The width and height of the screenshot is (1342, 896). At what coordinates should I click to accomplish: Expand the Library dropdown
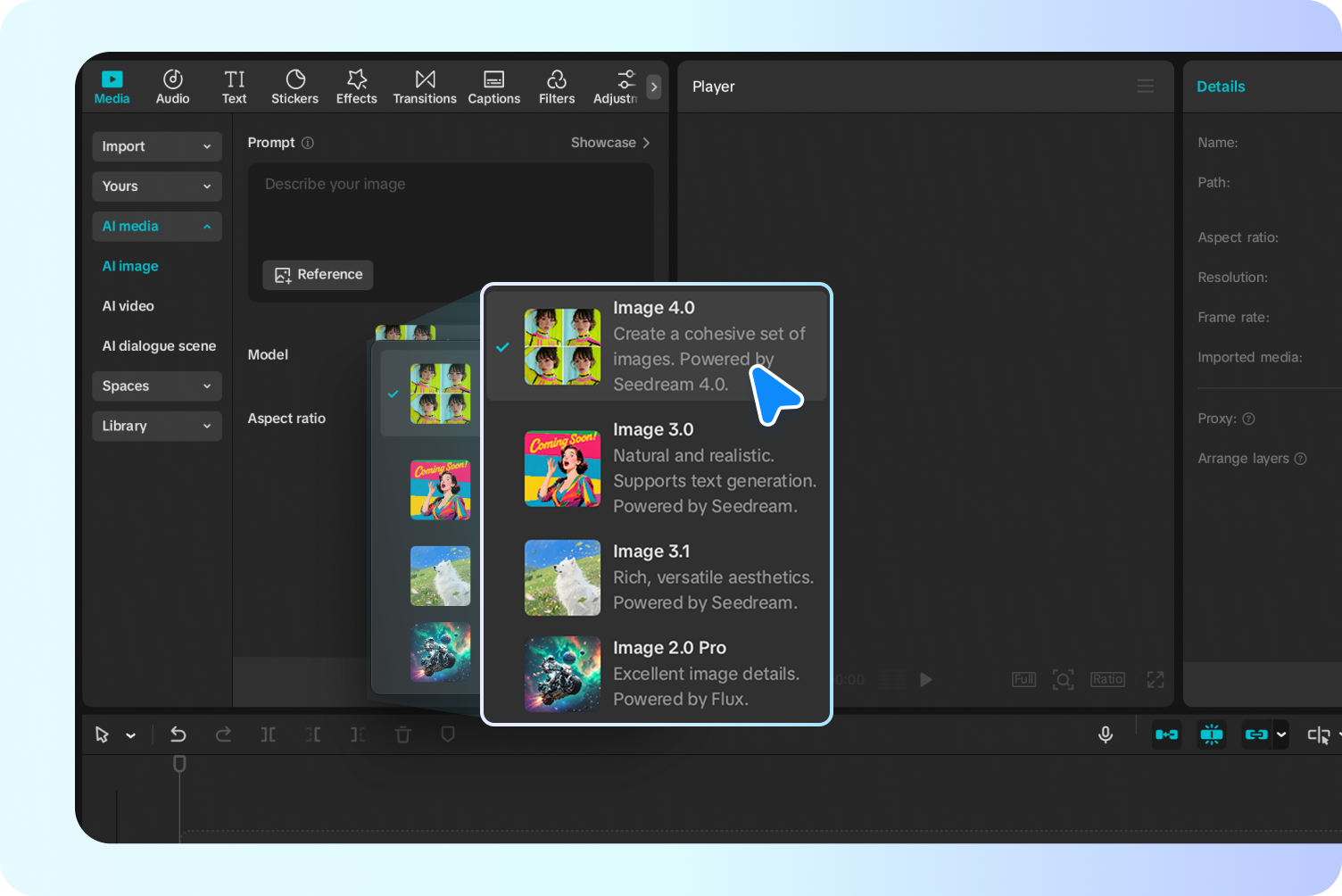157,427
